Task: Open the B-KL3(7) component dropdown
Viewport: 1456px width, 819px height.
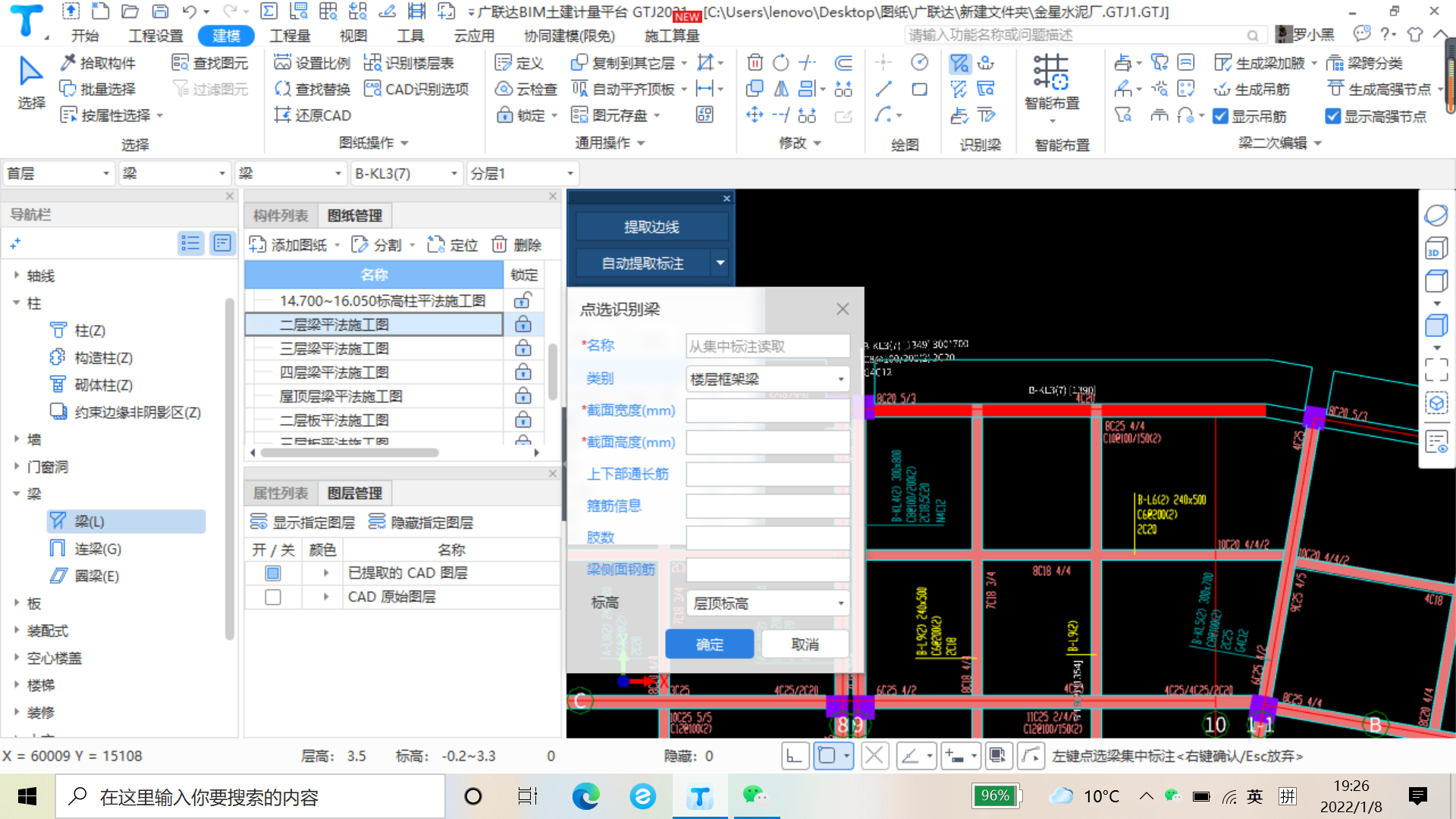Action: 407,174
